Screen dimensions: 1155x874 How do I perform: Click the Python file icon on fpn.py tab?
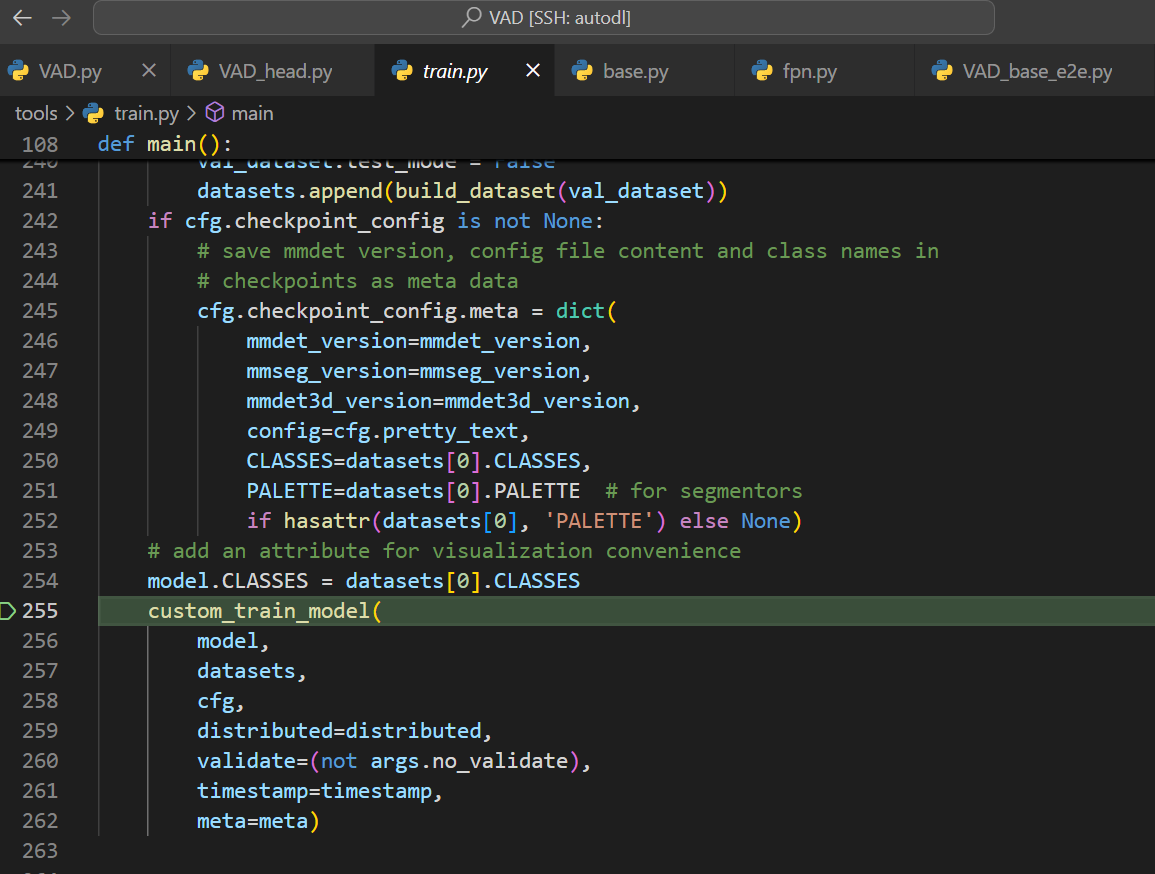click(763, 71)
